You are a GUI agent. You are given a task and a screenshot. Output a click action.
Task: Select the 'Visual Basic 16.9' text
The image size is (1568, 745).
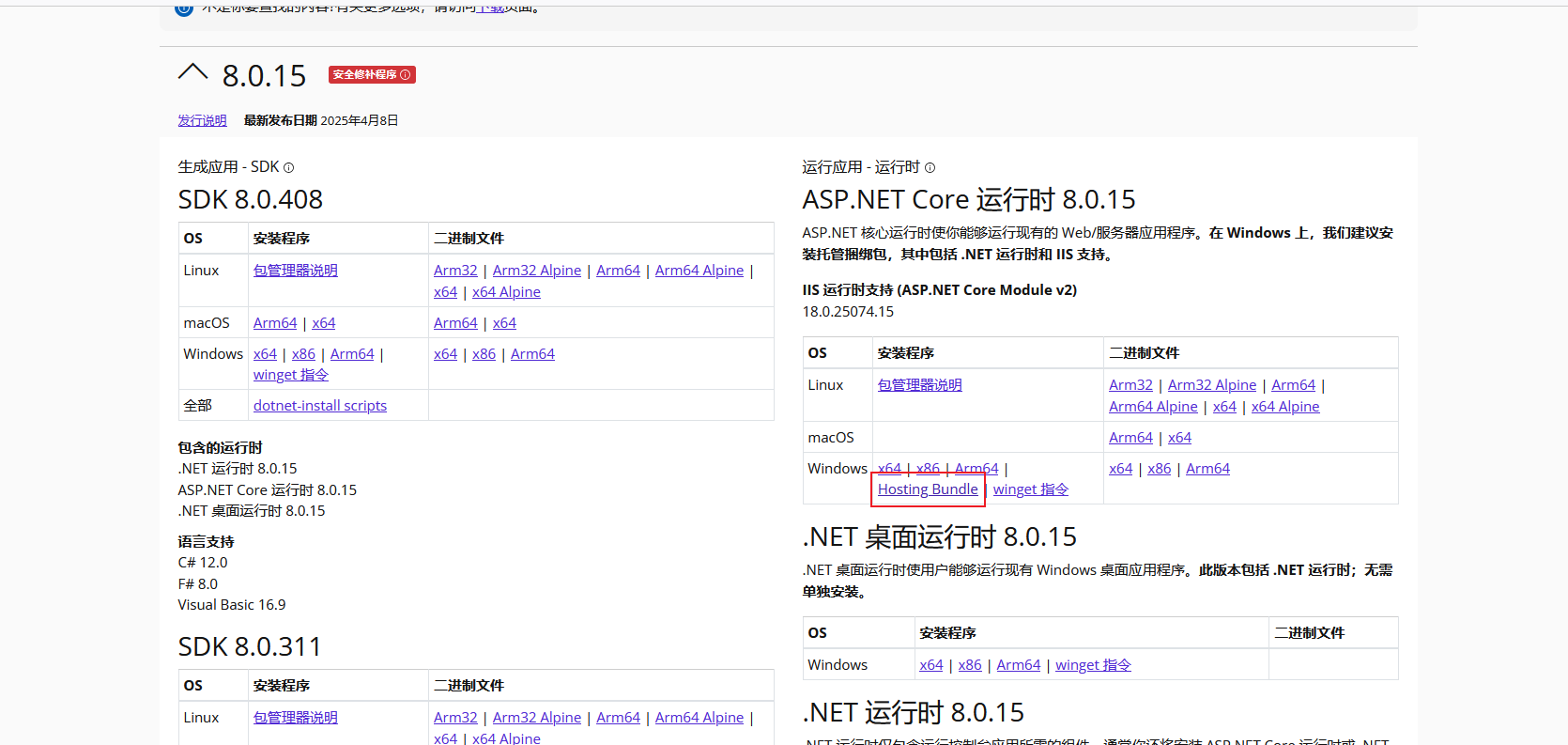[232, 605]
